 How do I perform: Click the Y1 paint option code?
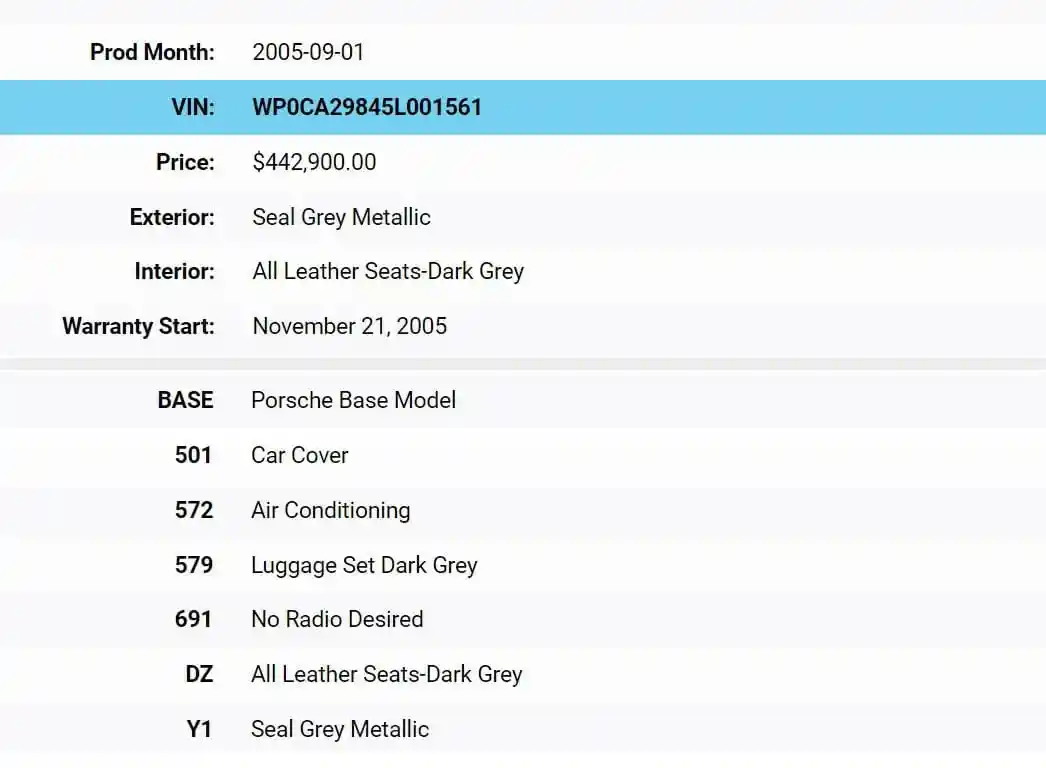pos(199,729)
